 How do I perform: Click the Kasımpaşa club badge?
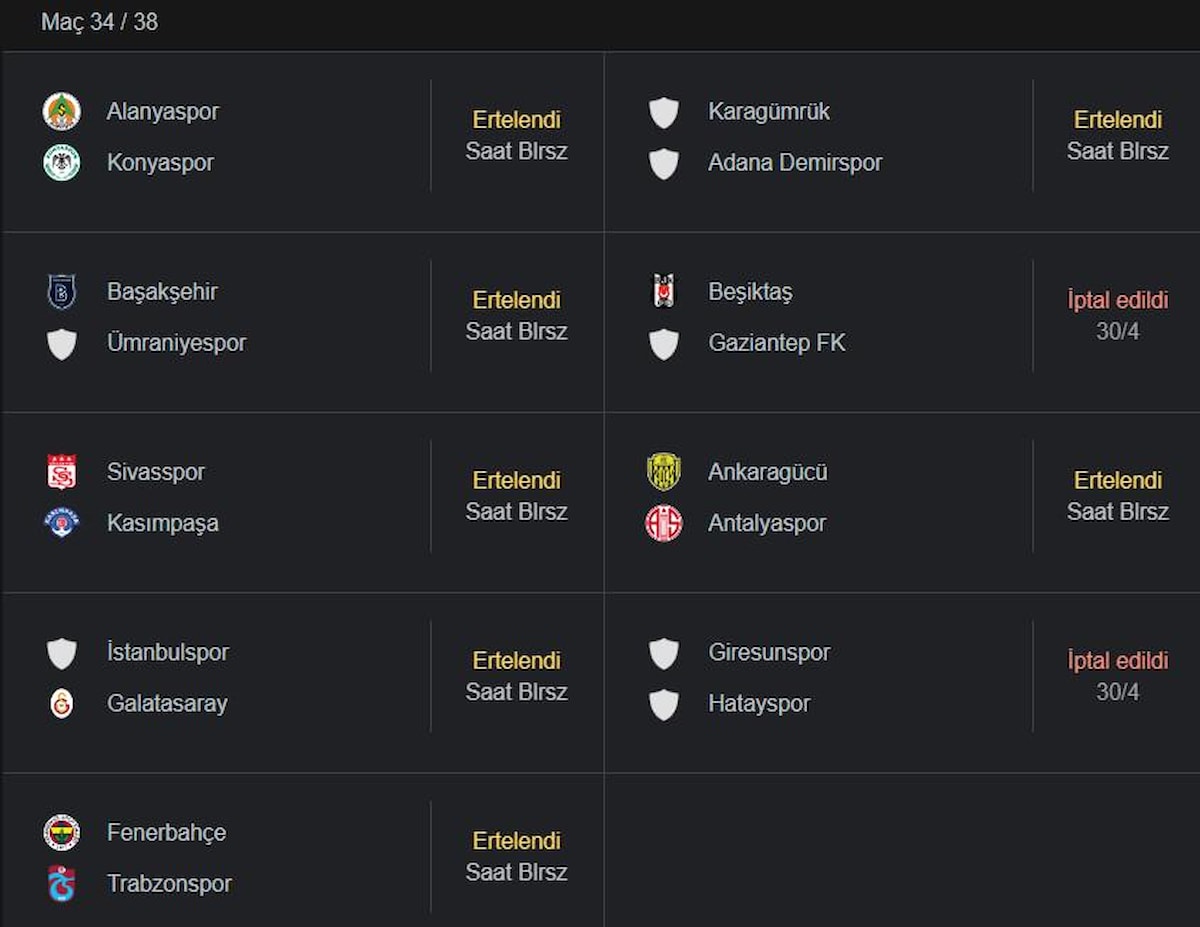click(62, 522)
